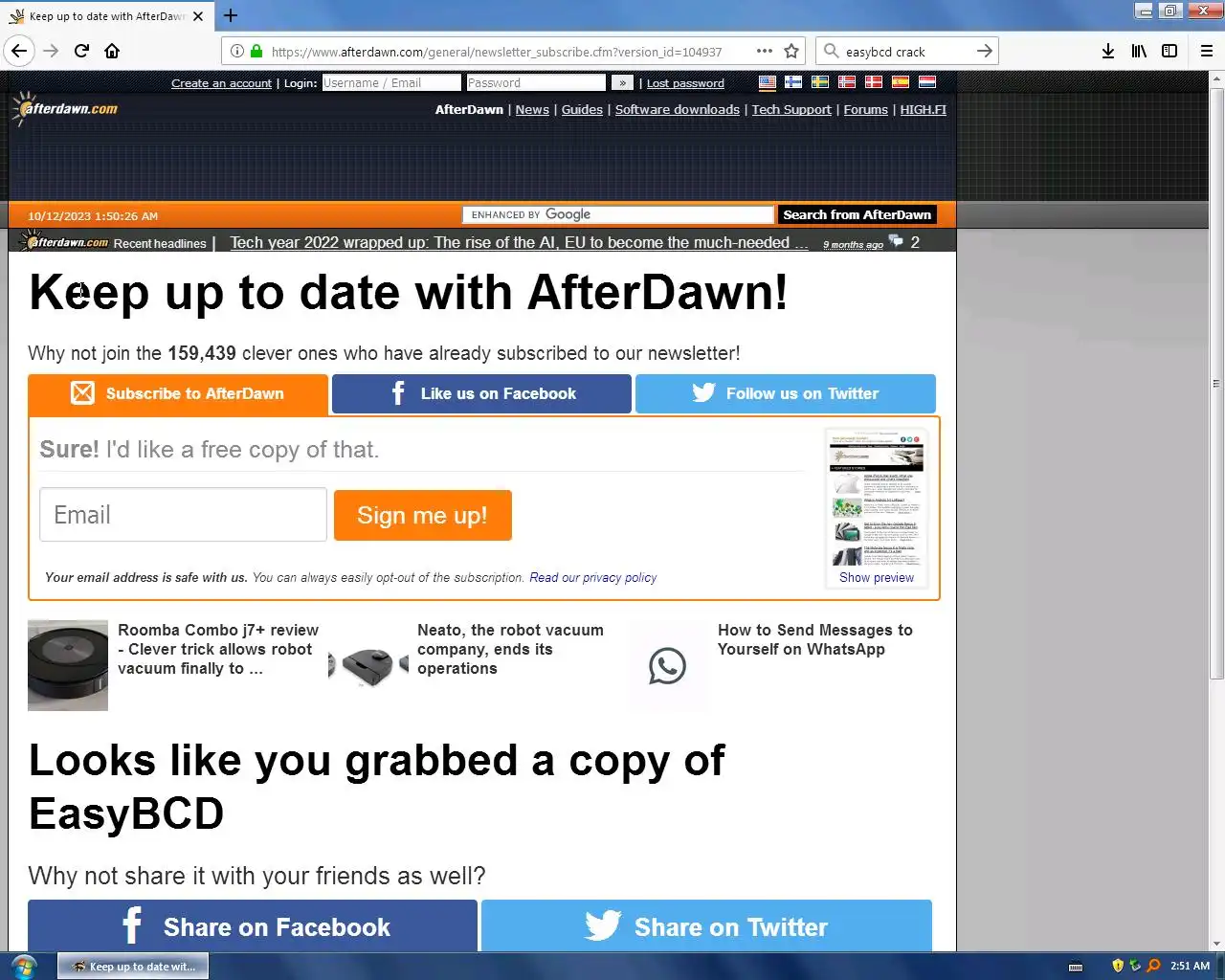Viewport: 1225px width, 980px height.
Task: Select the Like us on Facebook tab
Action: 481,394
